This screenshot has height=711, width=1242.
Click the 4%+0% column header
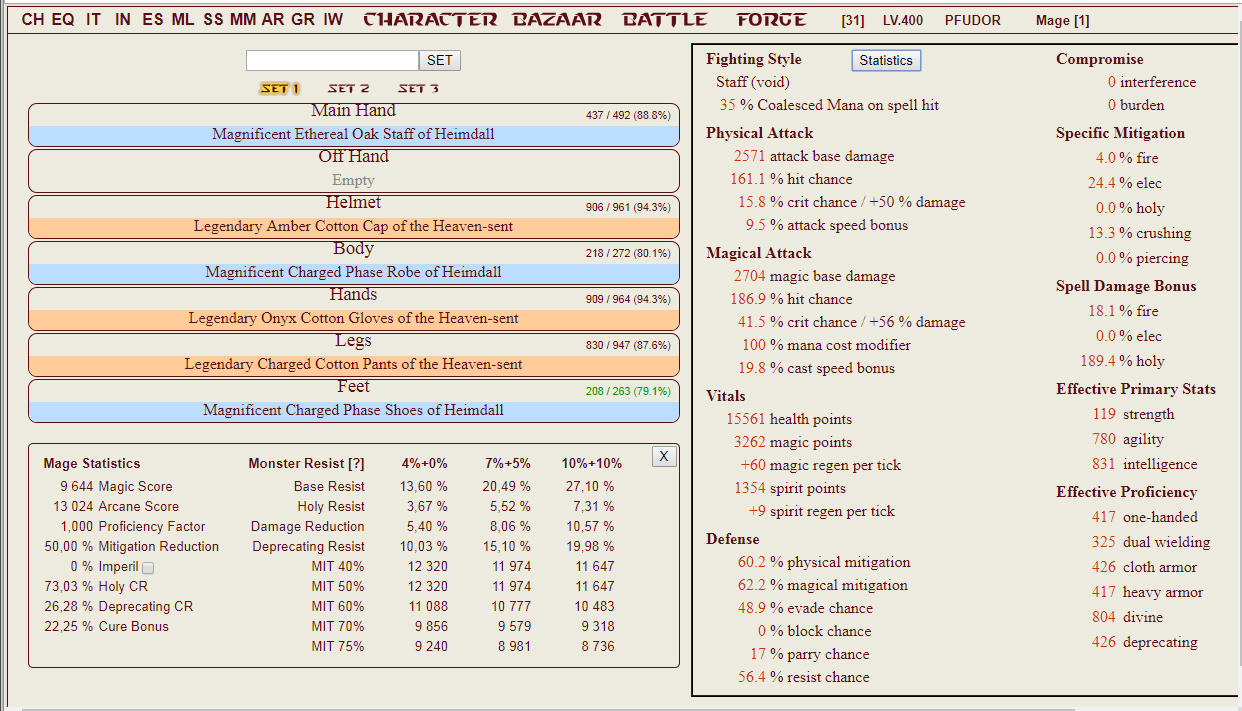pyautogui.click(x=425, y=464)
